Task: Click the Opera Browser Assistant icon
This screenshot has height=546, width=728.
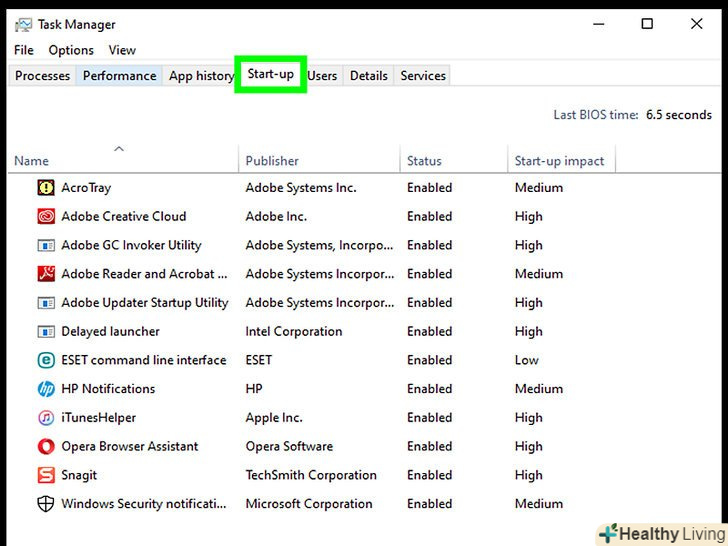Action: coord(46,447)
